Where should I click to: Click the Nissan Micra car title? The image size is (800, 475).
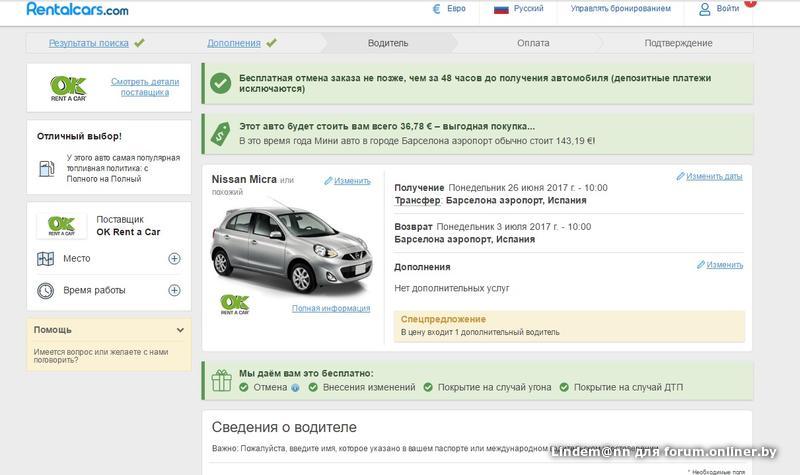point(244,179)
